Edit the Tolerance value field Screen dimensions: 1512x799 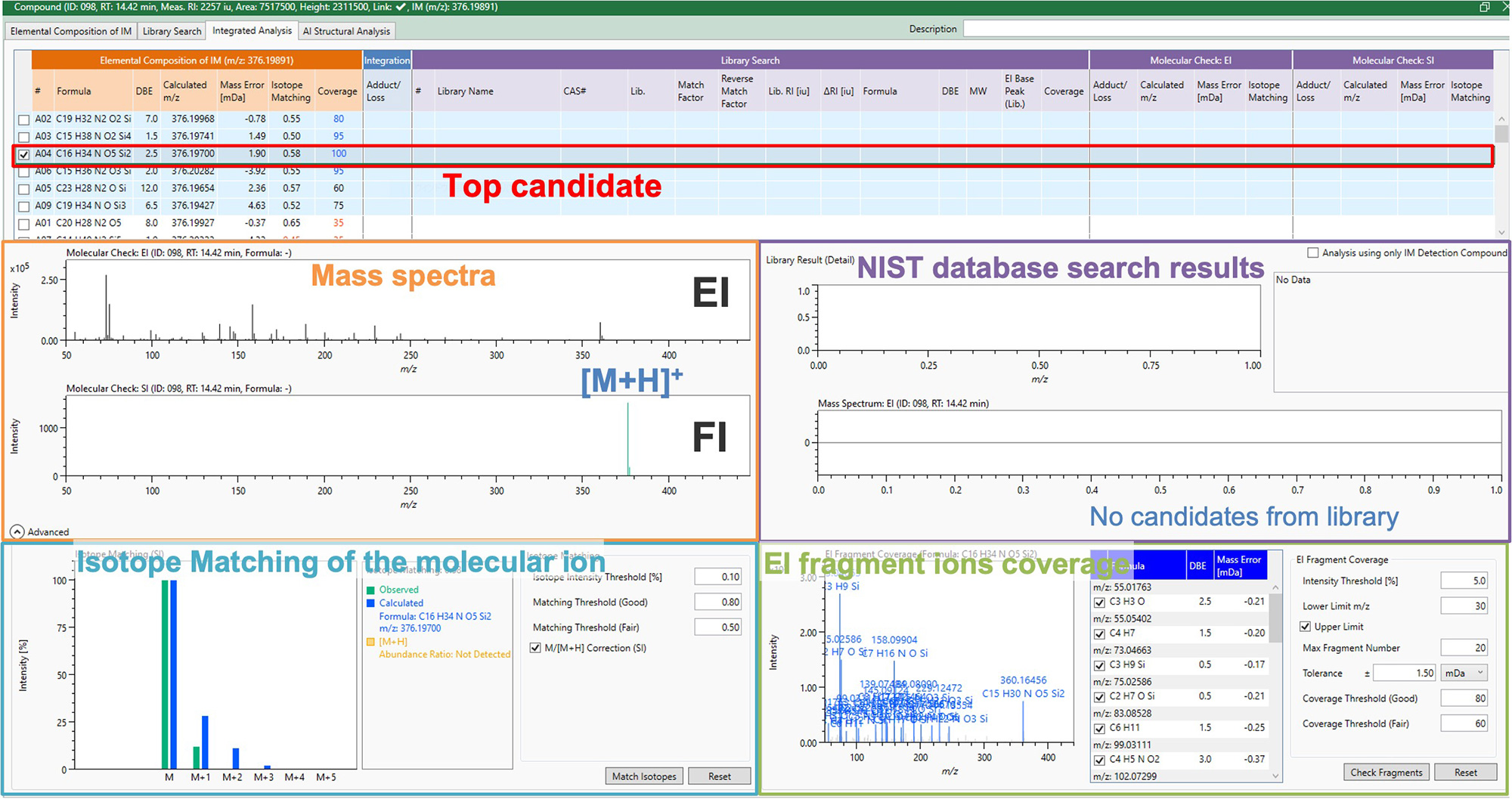coord(1405,673)
